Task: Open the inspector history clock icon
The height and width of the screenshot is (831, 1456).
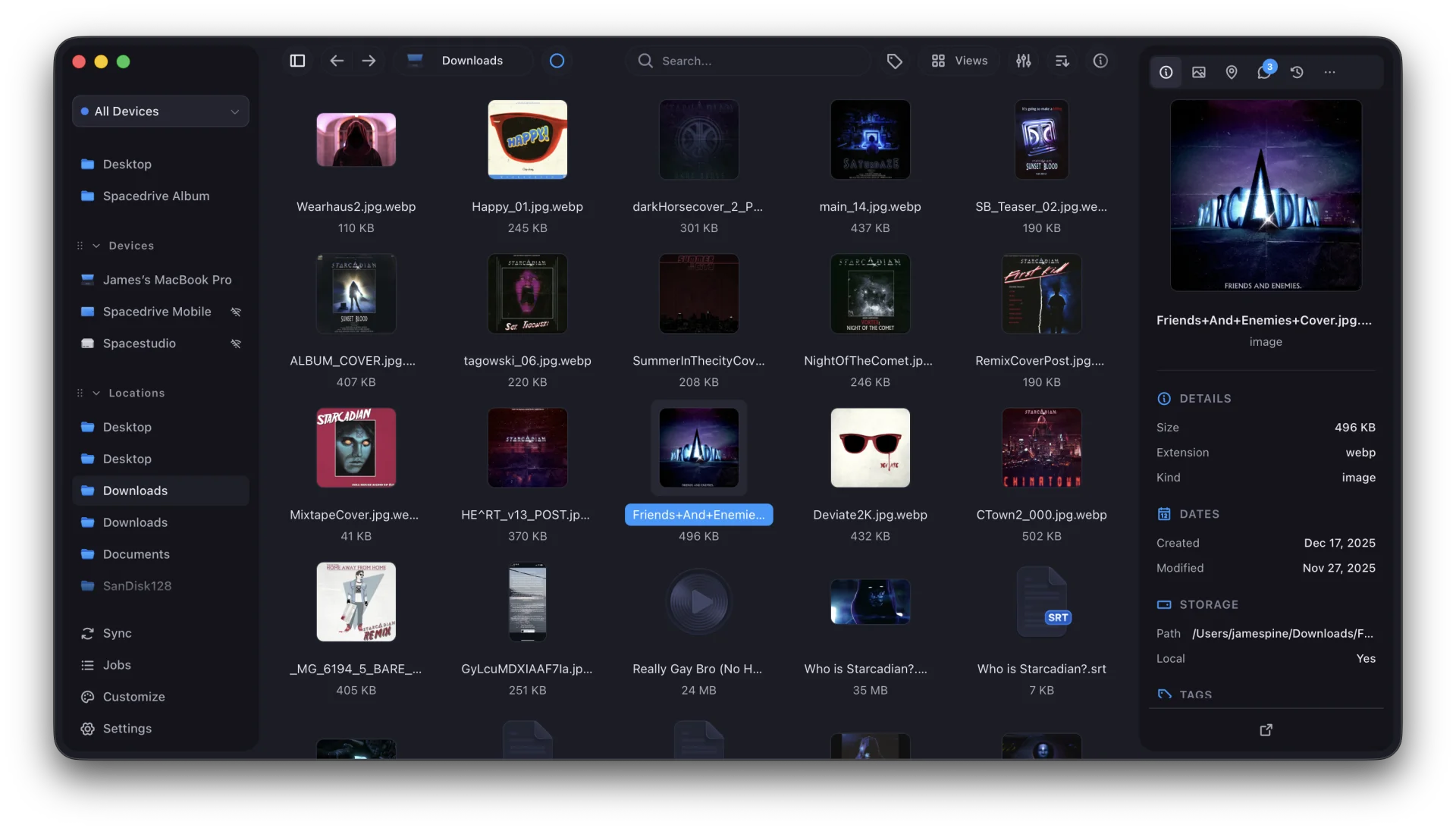Action: tap(1297, 72)
